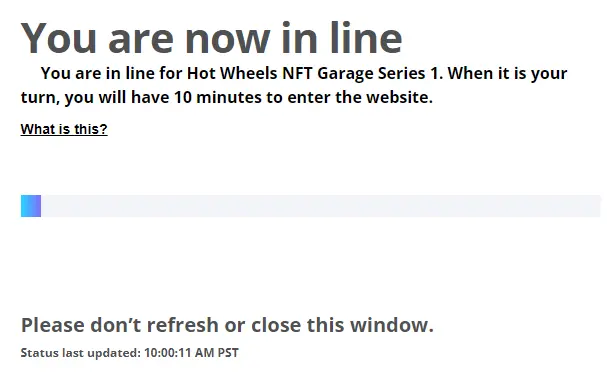
Task: Click the "Status last updated" label
Action: tap(81, 353)
